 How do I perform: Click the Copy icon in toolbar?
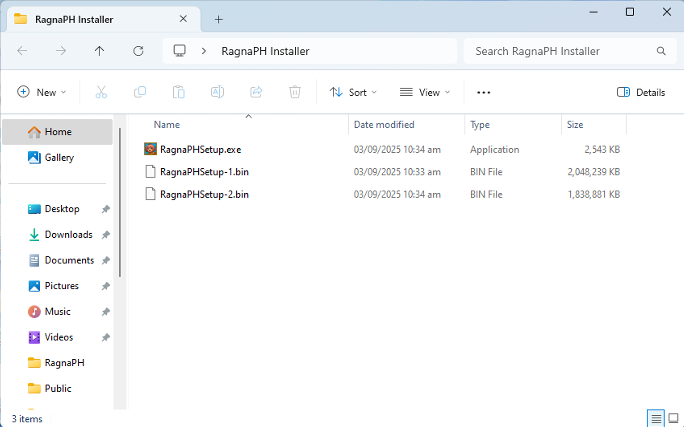click(x=140, y=92)
